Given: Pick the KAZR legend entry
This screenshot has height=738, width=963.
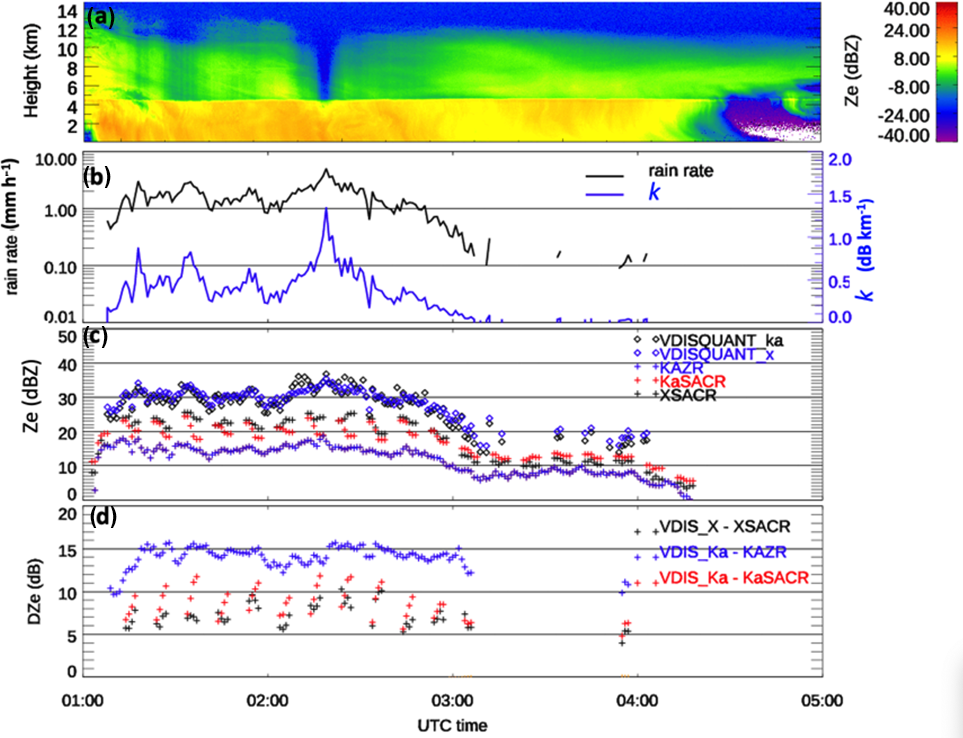Looking at the screenshot, I should [x=683, y=367].
